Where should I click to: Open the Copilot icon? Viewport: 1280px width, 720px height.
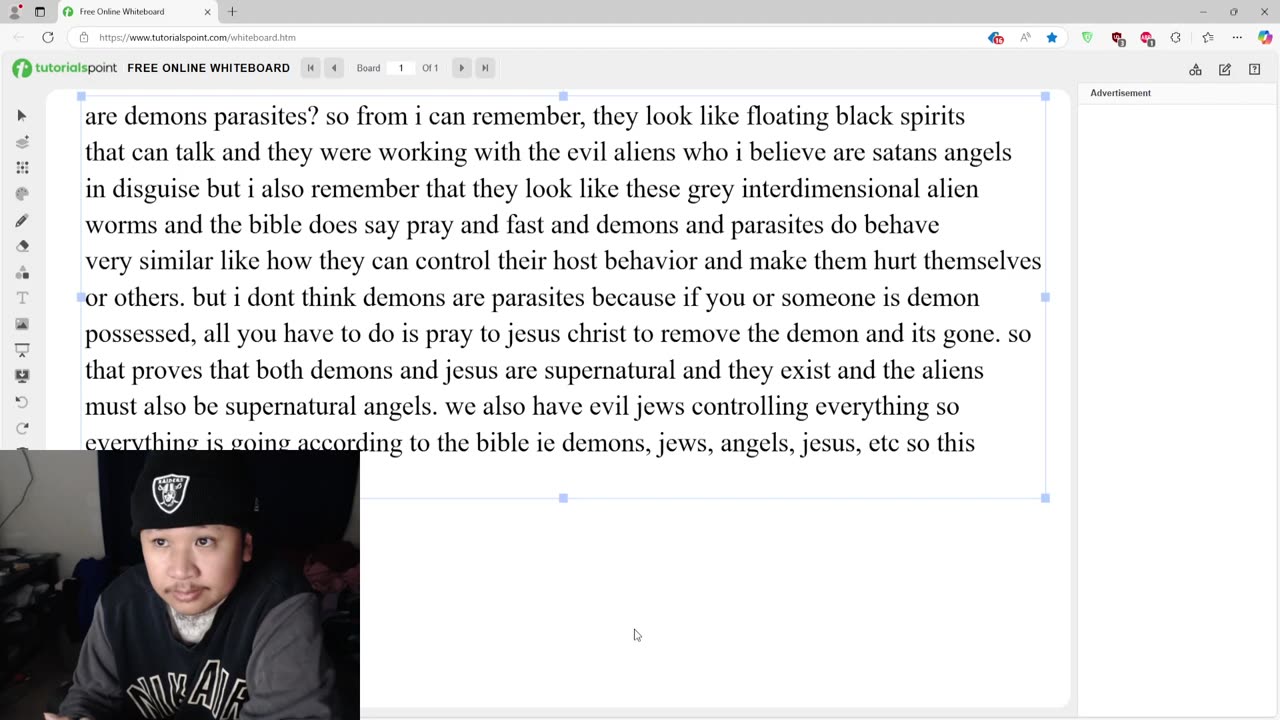1265,37
